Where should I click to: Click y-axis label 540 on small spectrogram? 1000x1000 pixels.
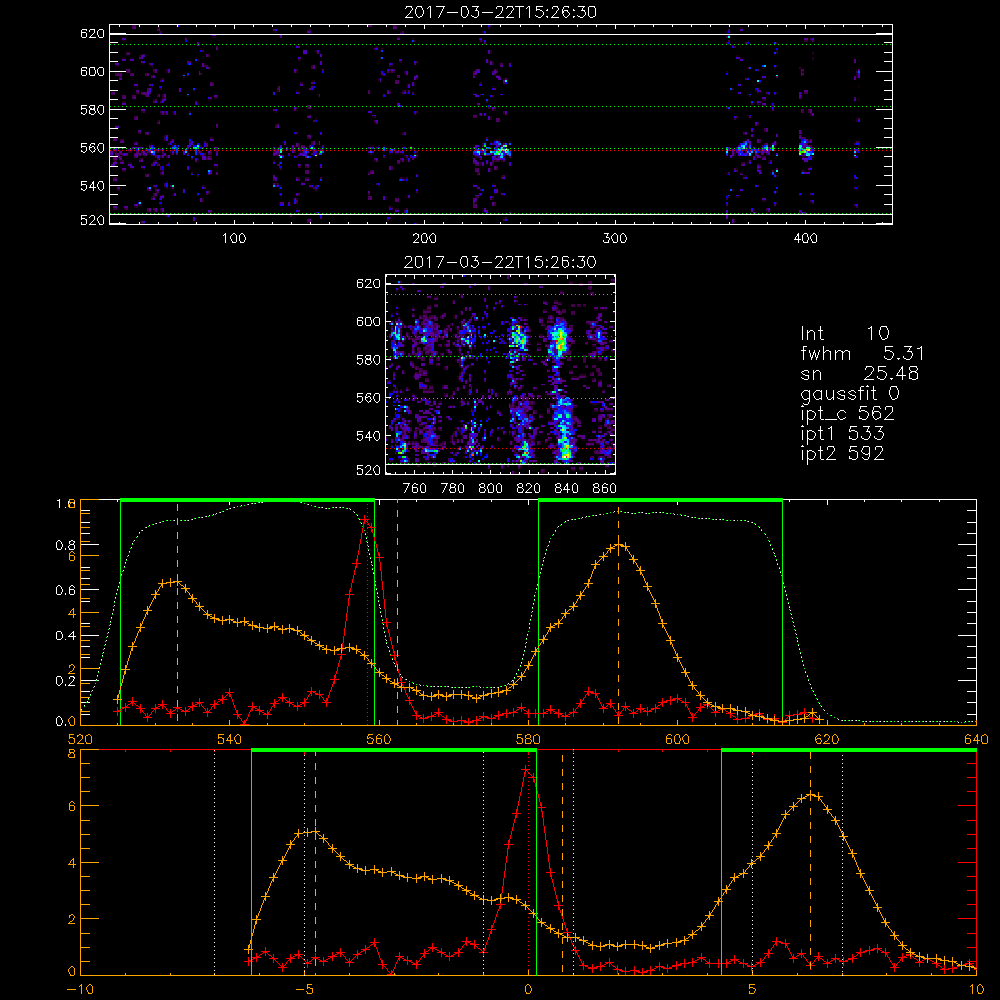click(x=369, y=436)
